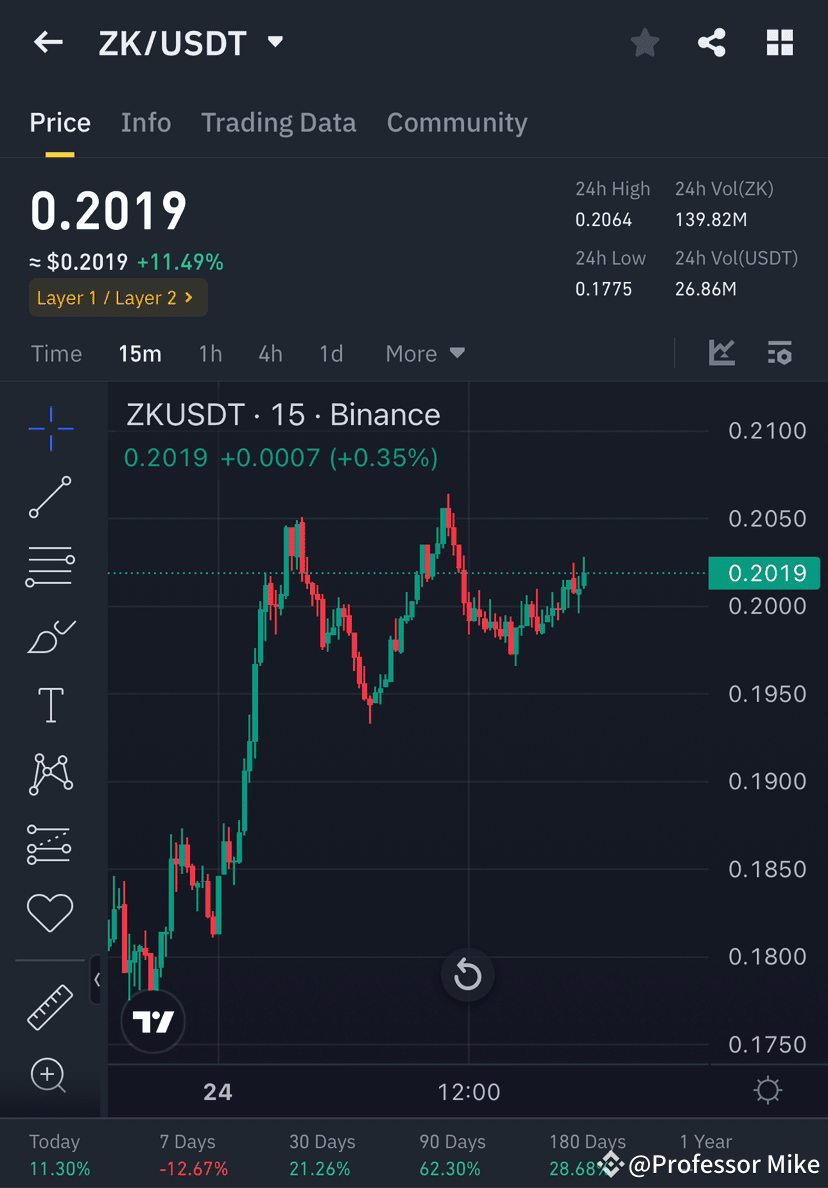The image size is (828, 1188).
Task: Open the Layer 1 / Layer 2 tag link
Action: [117, 297]
